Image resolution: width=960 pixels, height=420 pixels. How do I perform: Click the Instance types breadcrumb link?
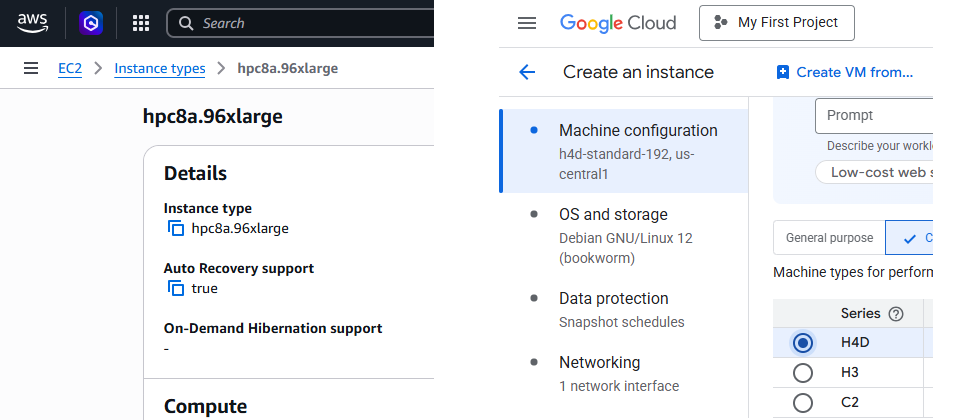coord(160,68)
